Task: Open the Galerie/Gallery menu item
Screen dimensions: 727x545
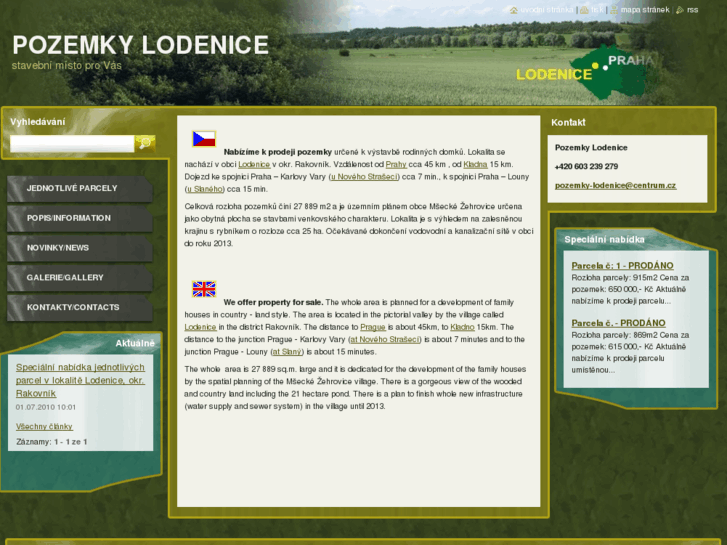Action: click(x=80, y=278)
